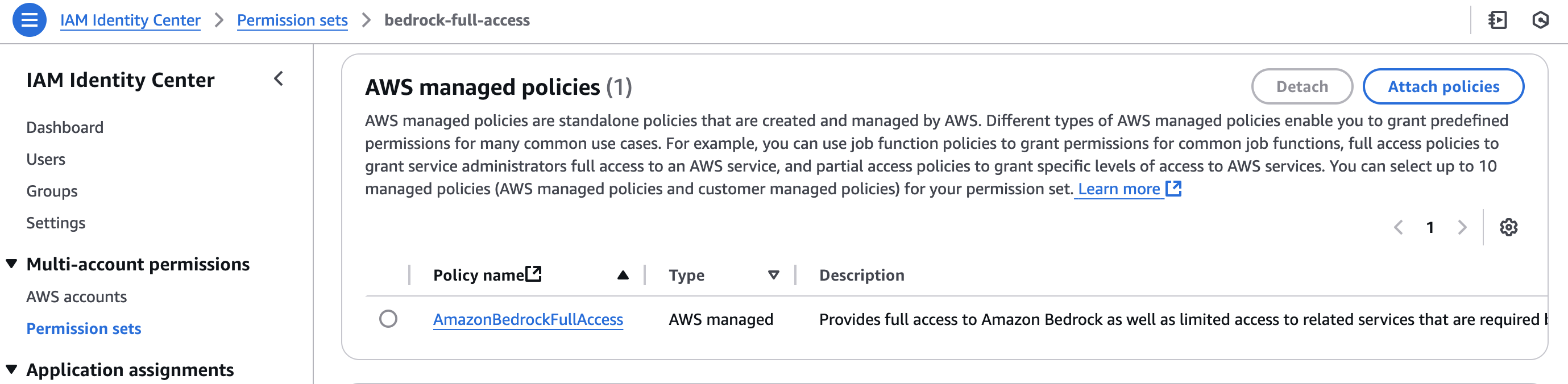The image size is (1568, 384).
Task: Select the AmazonBedrockFullAccess radio button
Action: click(x=388, y=319)
